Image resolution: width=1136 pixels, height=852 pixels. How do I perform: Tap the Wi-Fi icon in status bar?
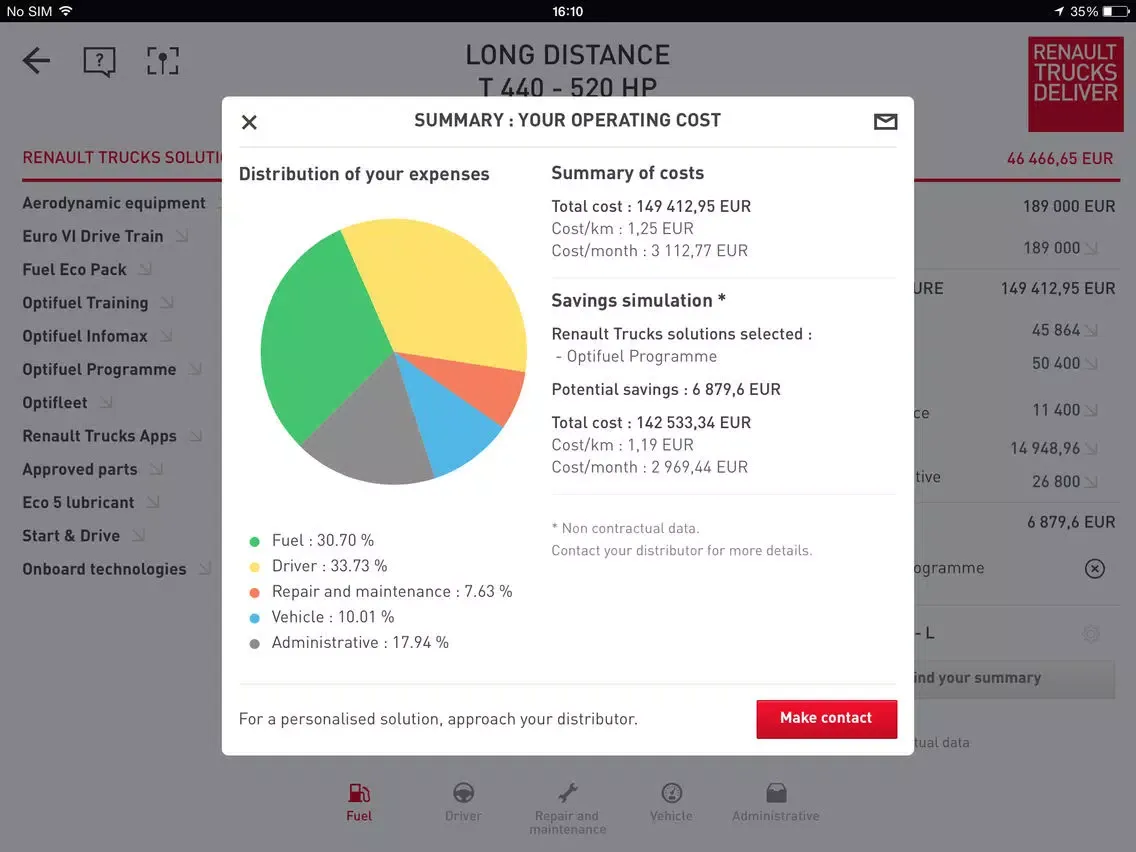tap(66, 11)
